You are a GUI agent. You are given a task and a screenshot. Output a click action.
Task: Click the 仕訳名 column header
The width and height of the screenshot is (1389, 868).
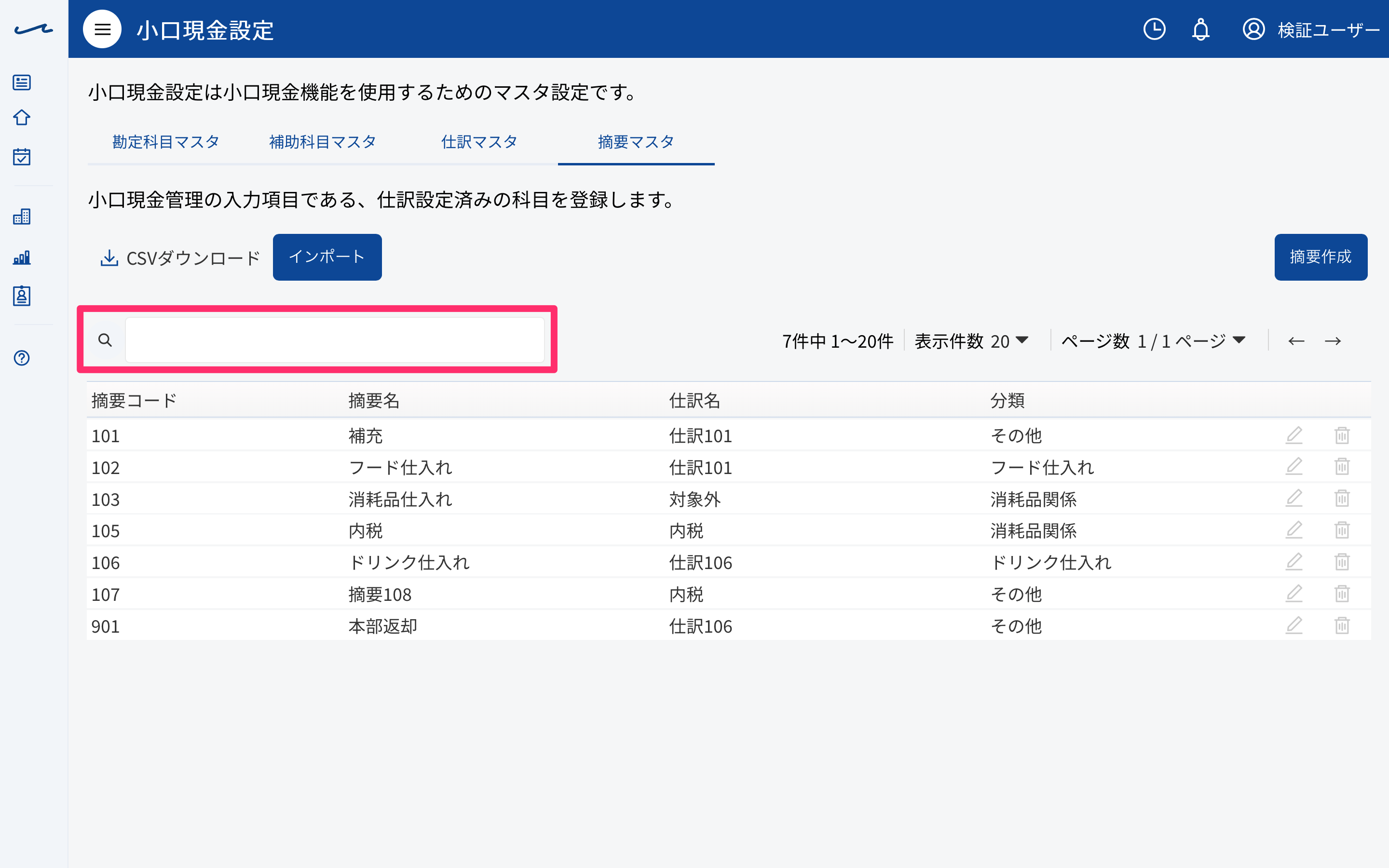point(694,401)
